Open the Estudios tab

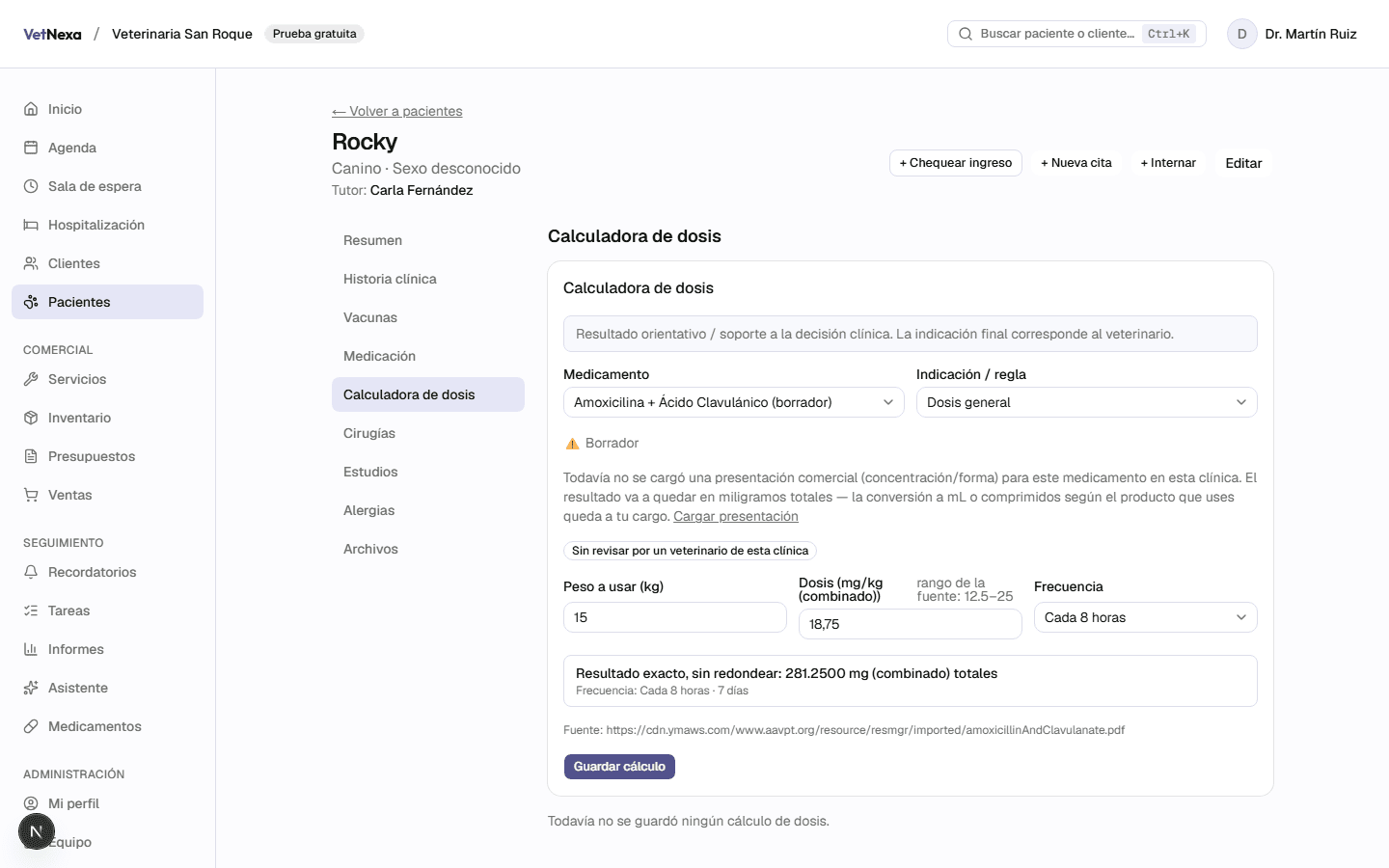428,472
